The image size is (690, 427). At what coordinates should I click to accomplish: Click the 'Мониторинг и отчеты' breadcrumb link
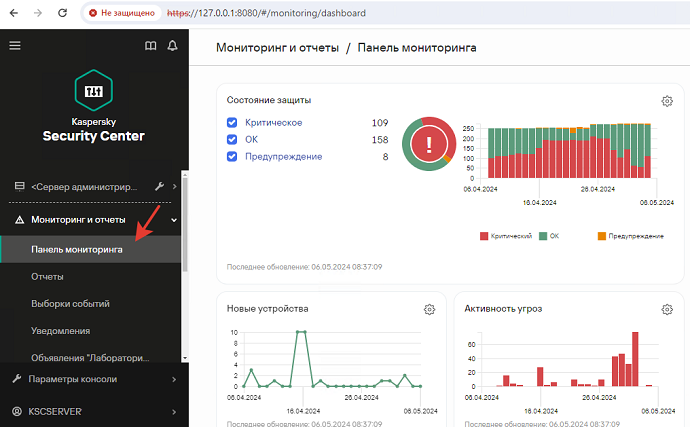click(x=277, y=48)
